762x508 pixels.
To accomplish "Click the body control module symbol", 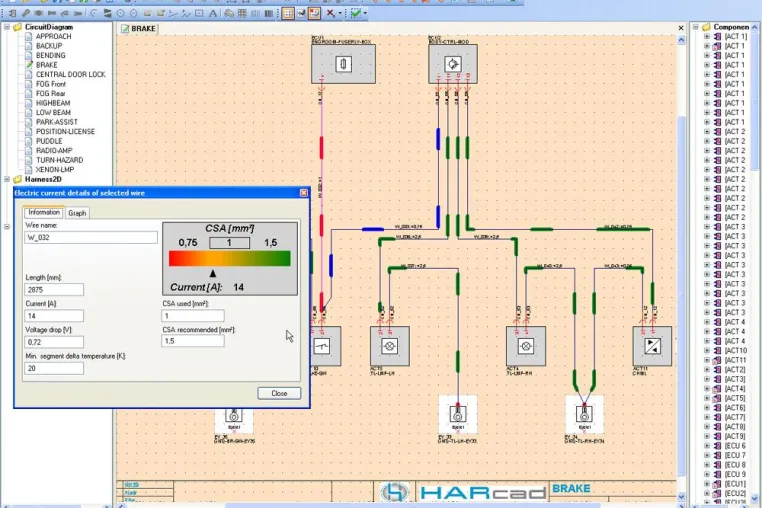I will (452, 64).
